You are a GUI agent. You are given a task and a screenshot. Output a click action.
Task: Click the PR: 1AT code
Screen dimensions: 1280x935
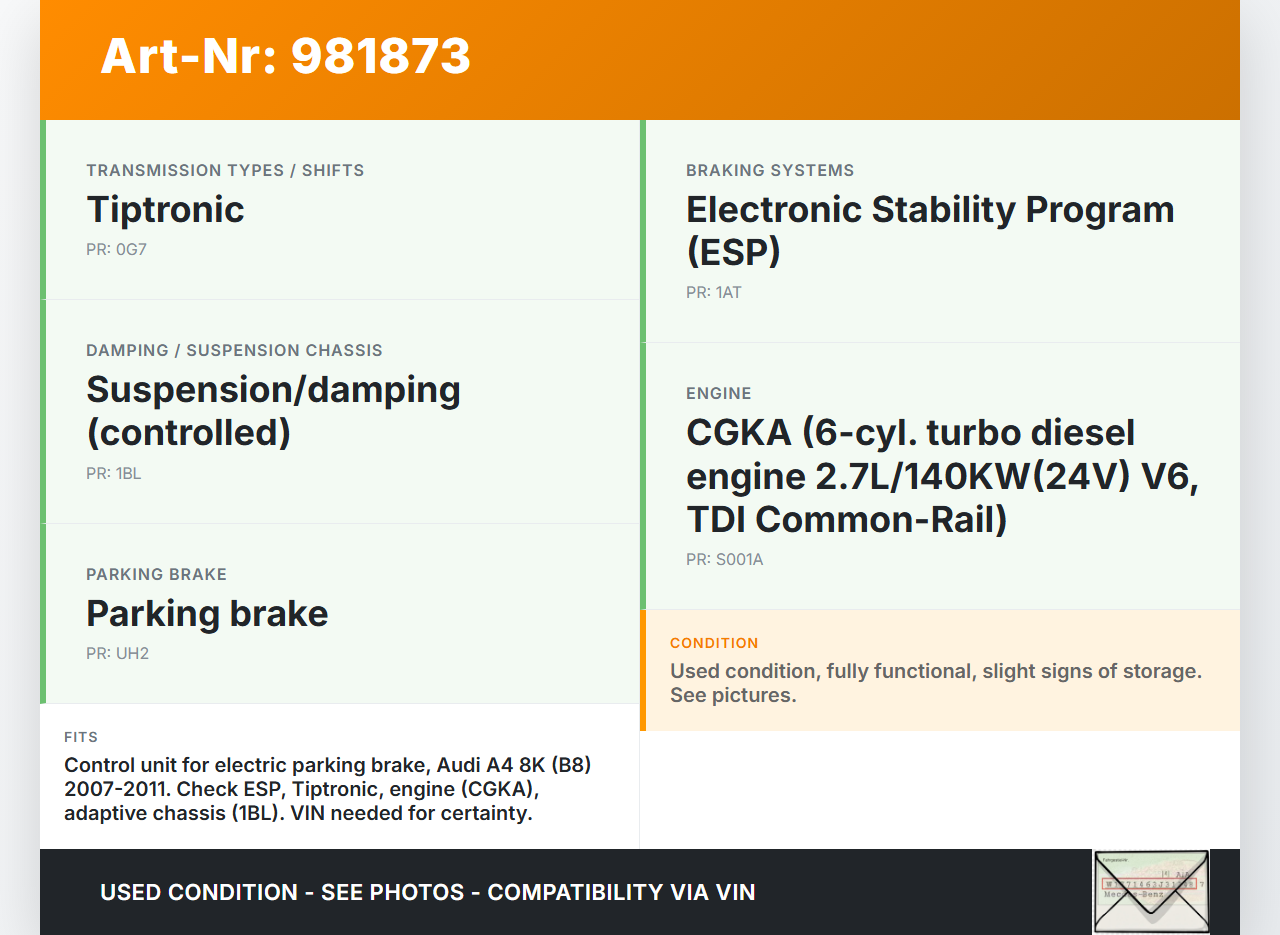pos(713,292)
